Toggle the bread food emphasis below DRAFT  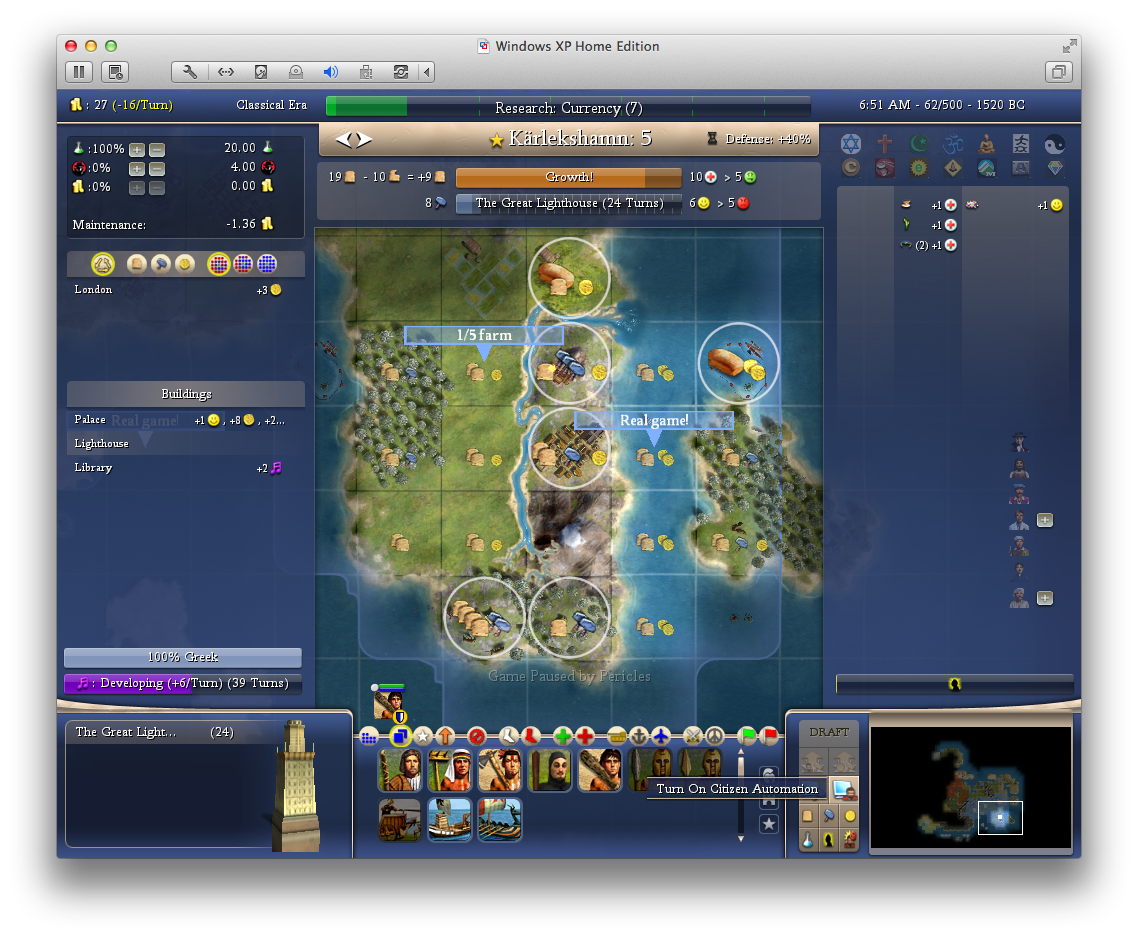tap(807, 816)
